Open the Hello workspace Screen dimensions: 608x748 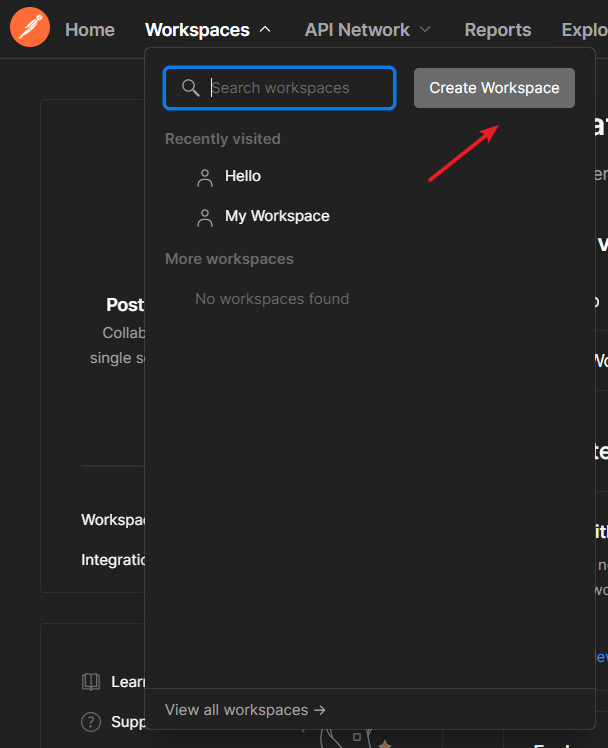(x=243, y=176)
